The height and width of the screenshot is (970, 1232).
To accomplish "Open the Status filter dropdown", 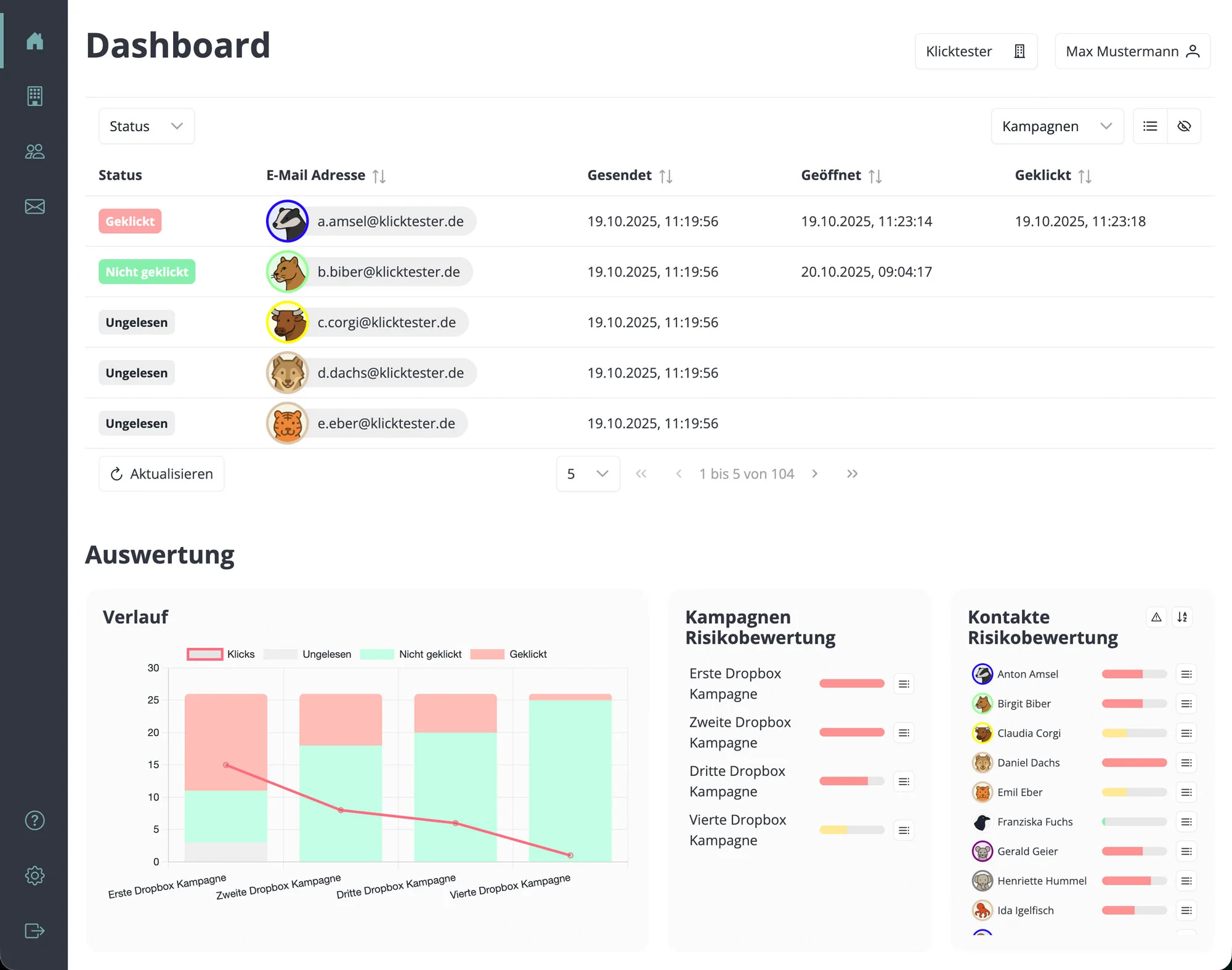I will 146,126.
